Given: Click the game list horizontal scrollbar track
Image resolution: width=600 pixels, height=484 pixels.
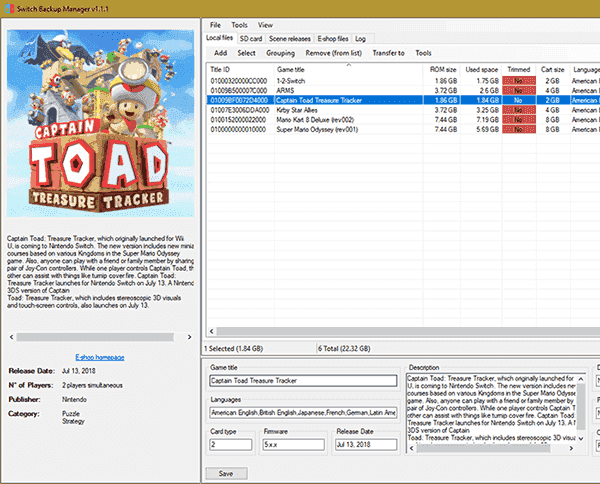Looking at the screenshot, I should pos(408,331).
